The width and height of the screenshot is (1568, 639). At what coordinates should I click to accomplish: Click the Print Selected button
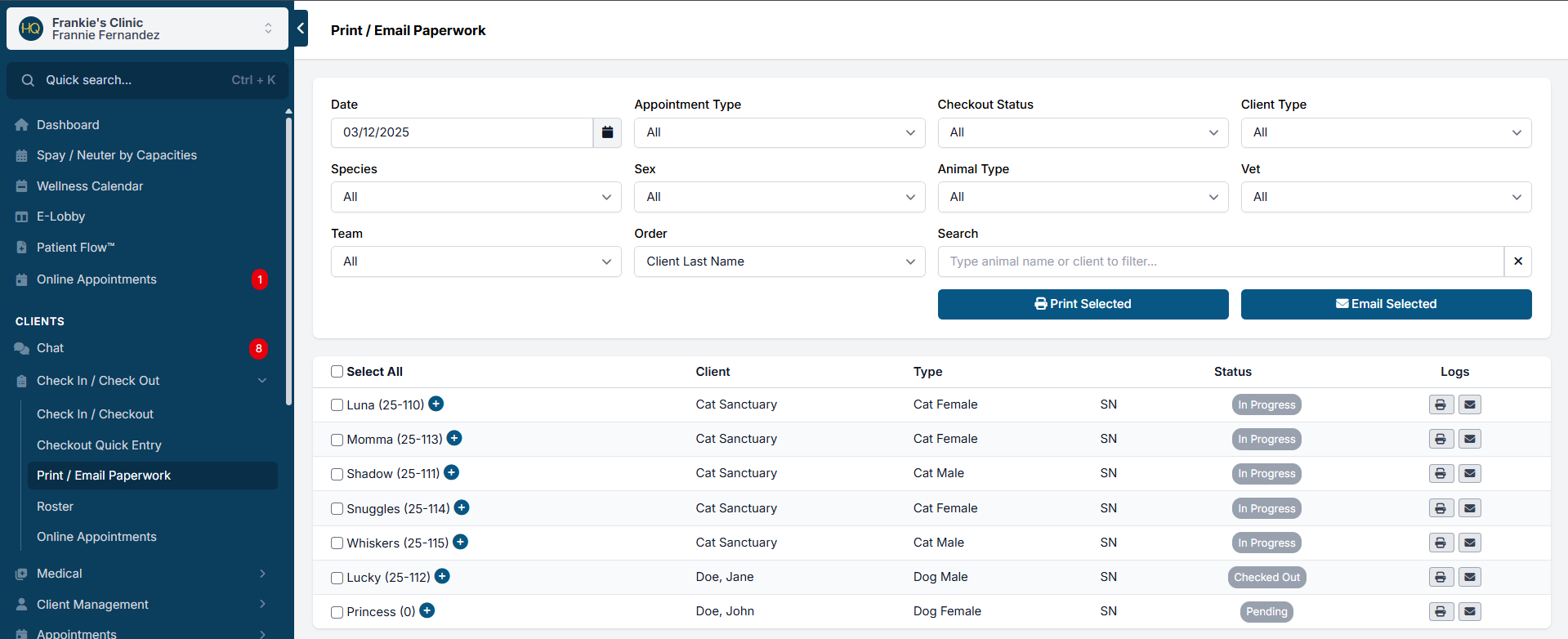(1083, 304)
